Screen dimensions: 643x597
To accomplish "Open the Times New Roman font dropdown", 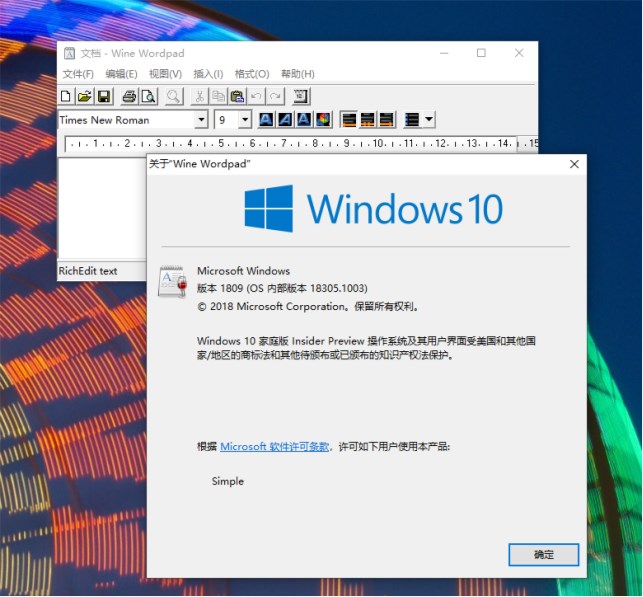I will click(201, 120).
